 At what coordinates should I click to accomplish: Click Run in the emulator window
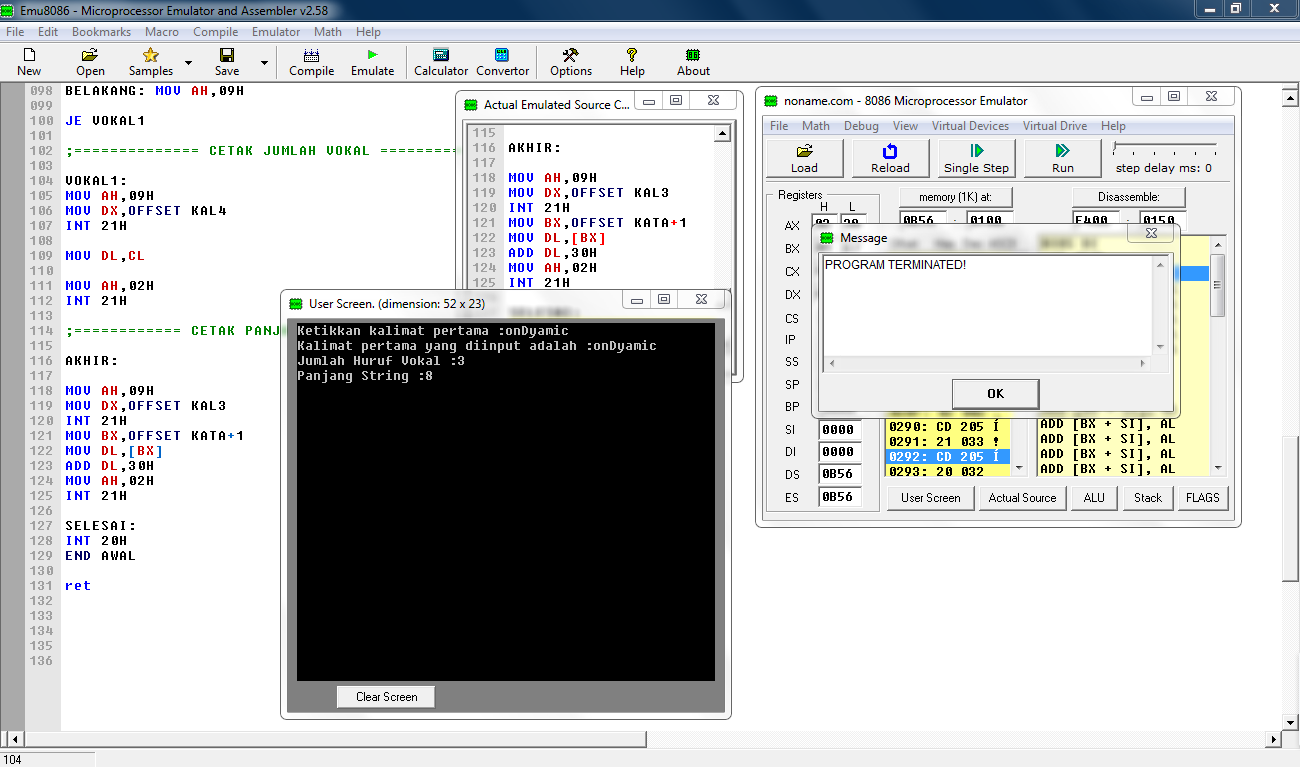point(1062,158)
